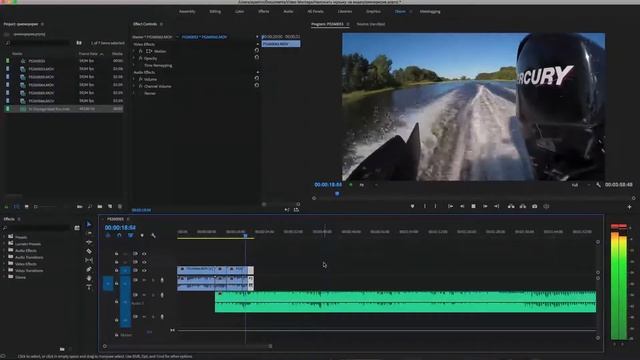Expand the Lumetri Presets folder

click(4, 244)
